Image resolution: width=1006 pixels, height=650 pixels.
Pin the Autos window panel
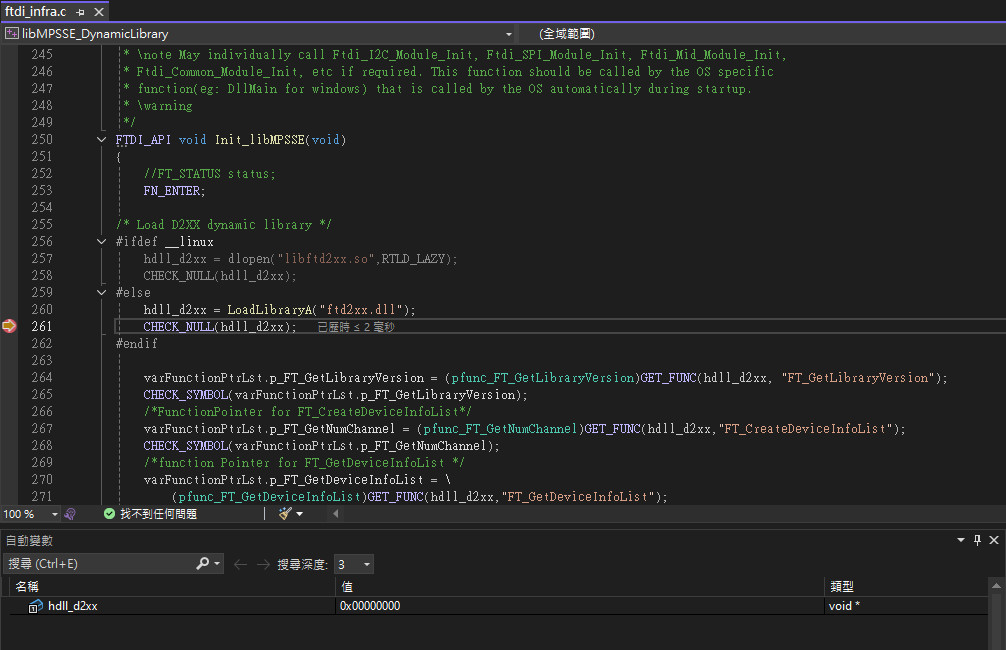pyautogui.click(x=977, y=540)
